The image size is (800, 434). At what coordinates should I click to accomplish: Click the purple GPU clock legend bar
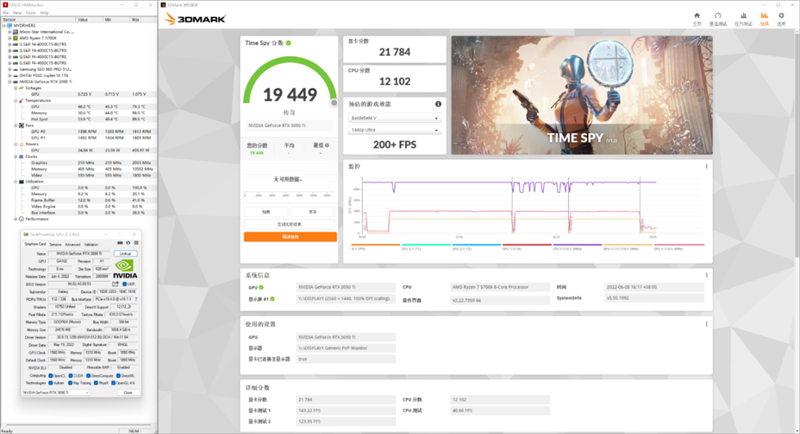pos(577,245)
